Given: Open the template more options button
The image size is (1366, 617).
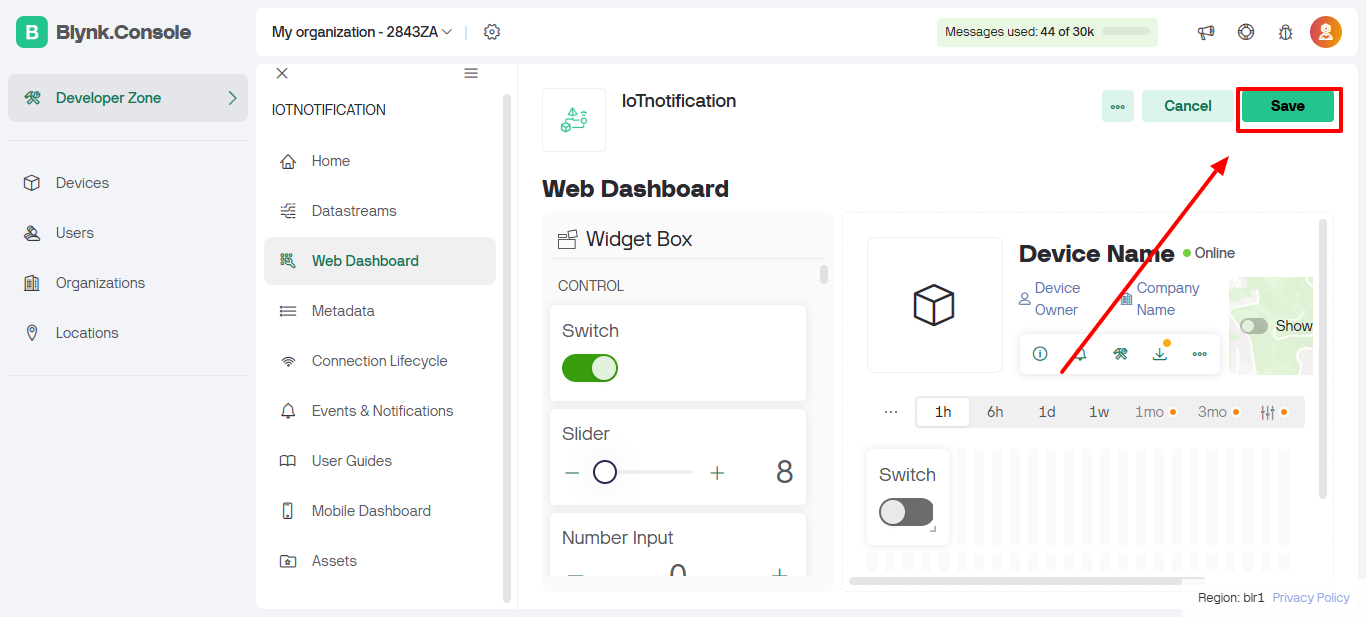Looking at the screenshot, I should (x=1118, y=106).
